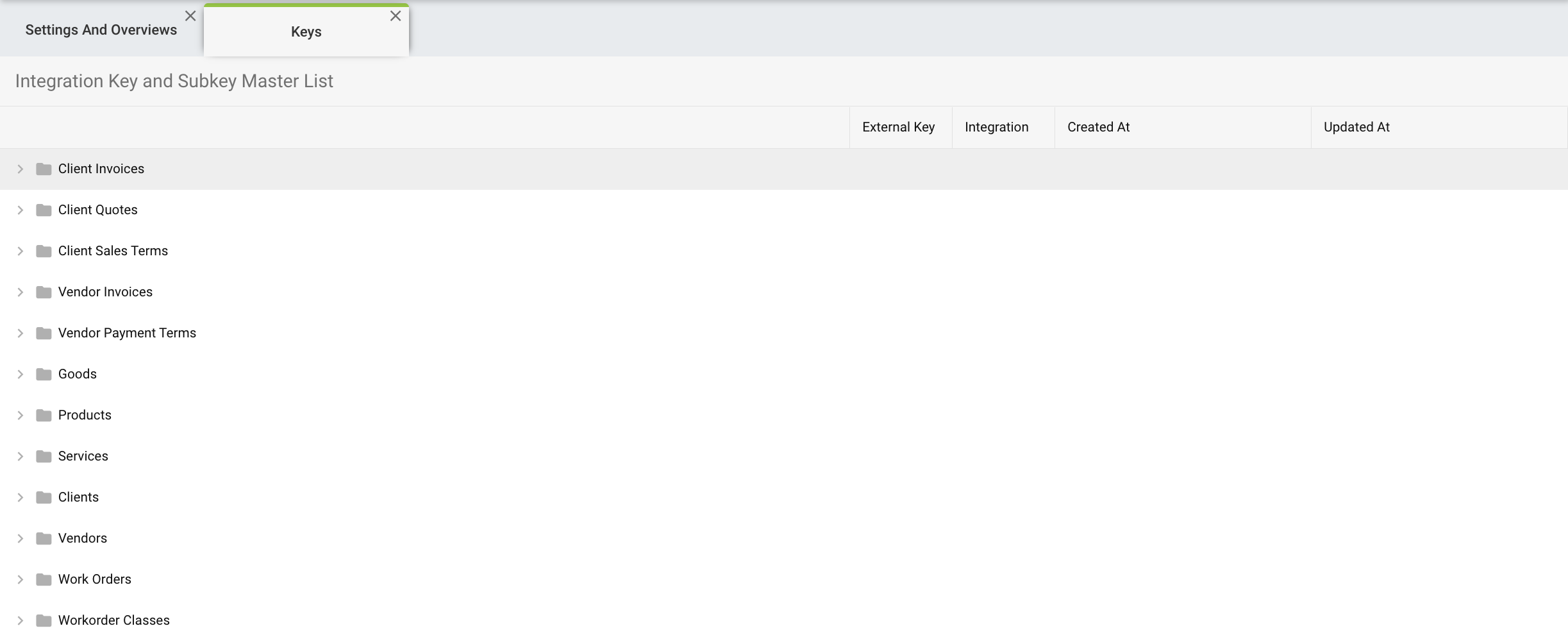
Task: Click the Client Quotes folder icon
Action: point(43,210)
